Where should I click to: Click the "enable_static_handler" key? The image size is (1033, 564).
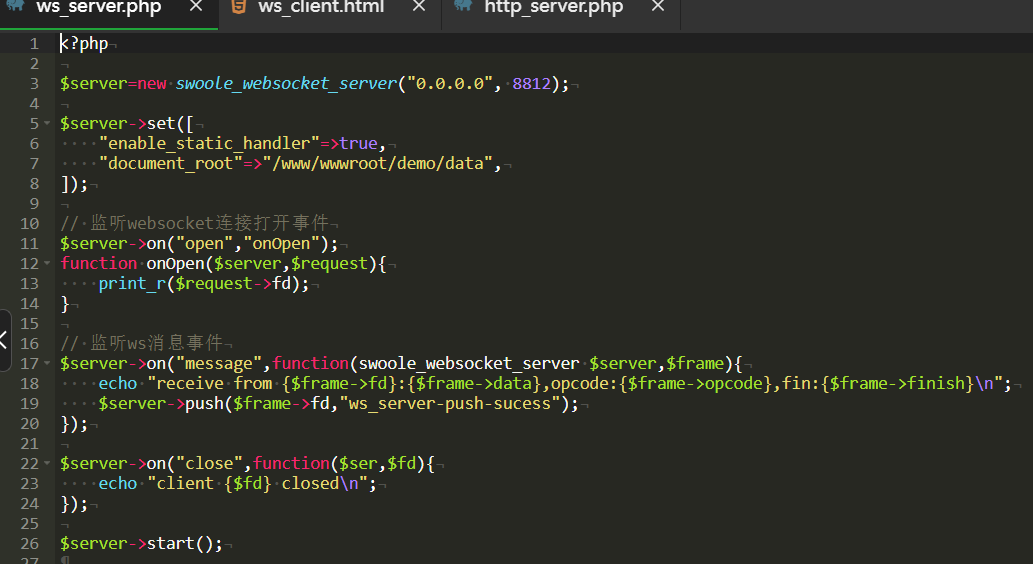pyautogui.click(x=209, y=144)
